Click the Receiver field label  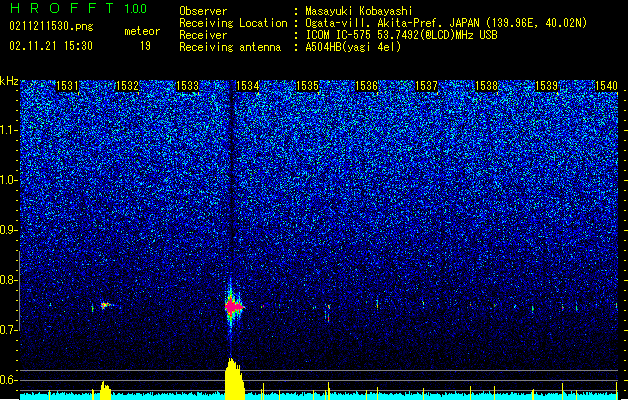[203, 35]
